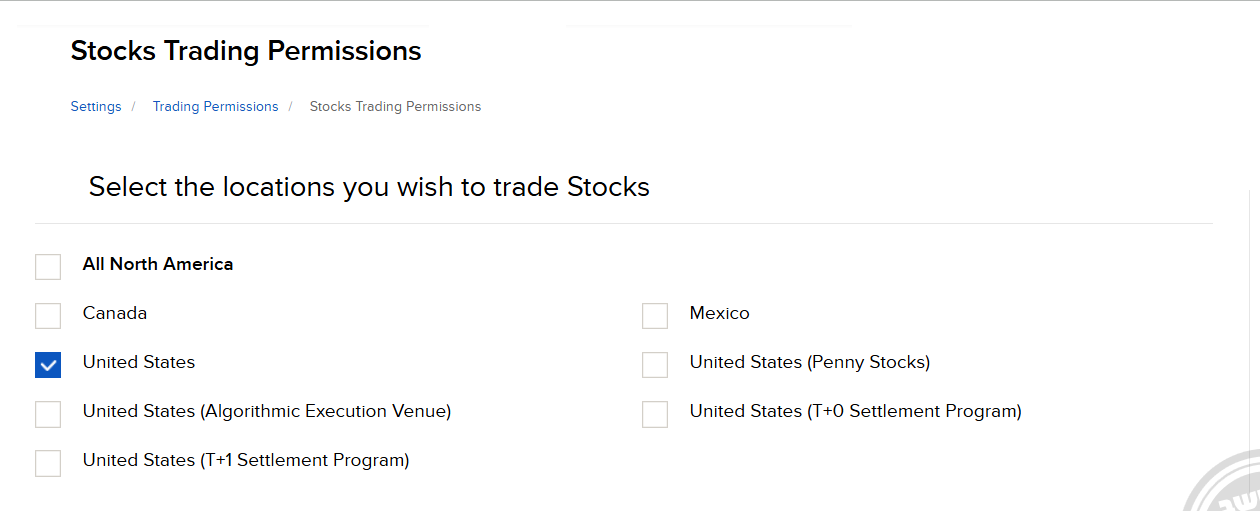This screenshot has height=511, width=1260.
Task: Click the United States (Algorithmic Execution Venue) label
Action: 267,411
